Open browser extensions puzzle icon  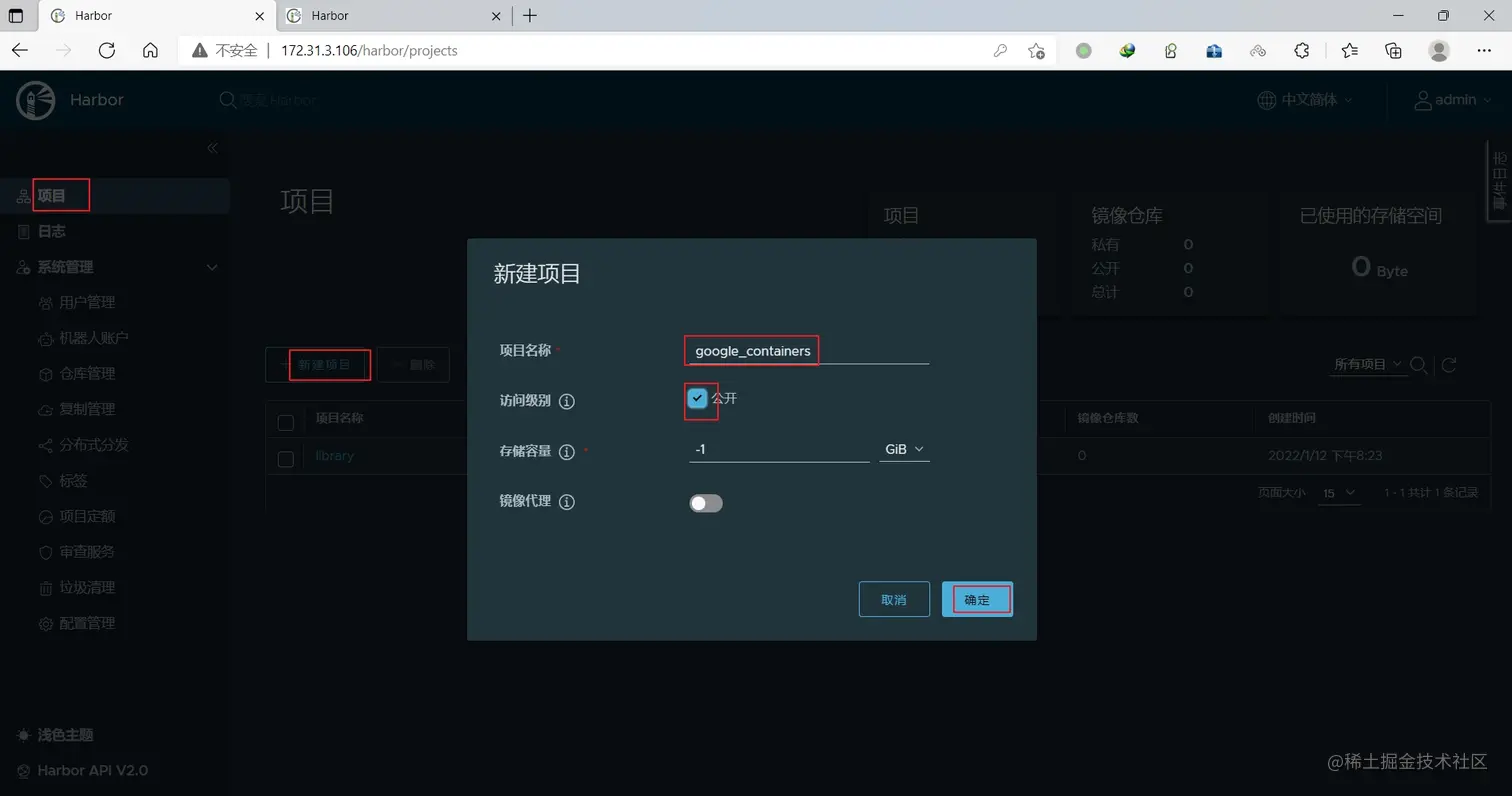coord(1301,50)
